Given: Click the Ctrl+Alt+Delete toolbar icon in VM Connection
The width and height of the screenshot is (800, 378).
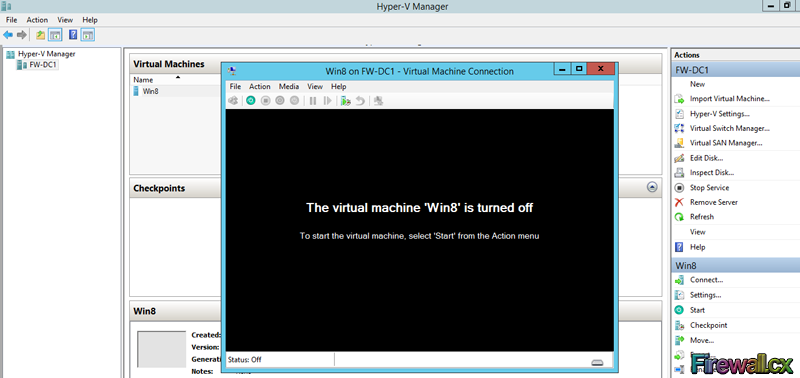Looking at the screenshot, I should pyautogui.click(x=233, y=101).
